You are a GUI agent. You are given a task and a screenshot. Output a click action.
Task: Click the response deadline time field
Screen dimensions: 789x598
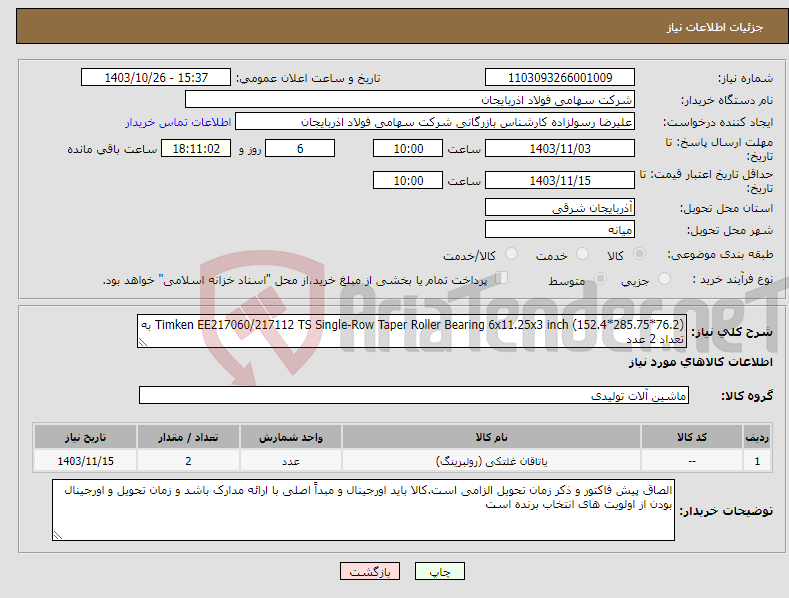point(408,148)
